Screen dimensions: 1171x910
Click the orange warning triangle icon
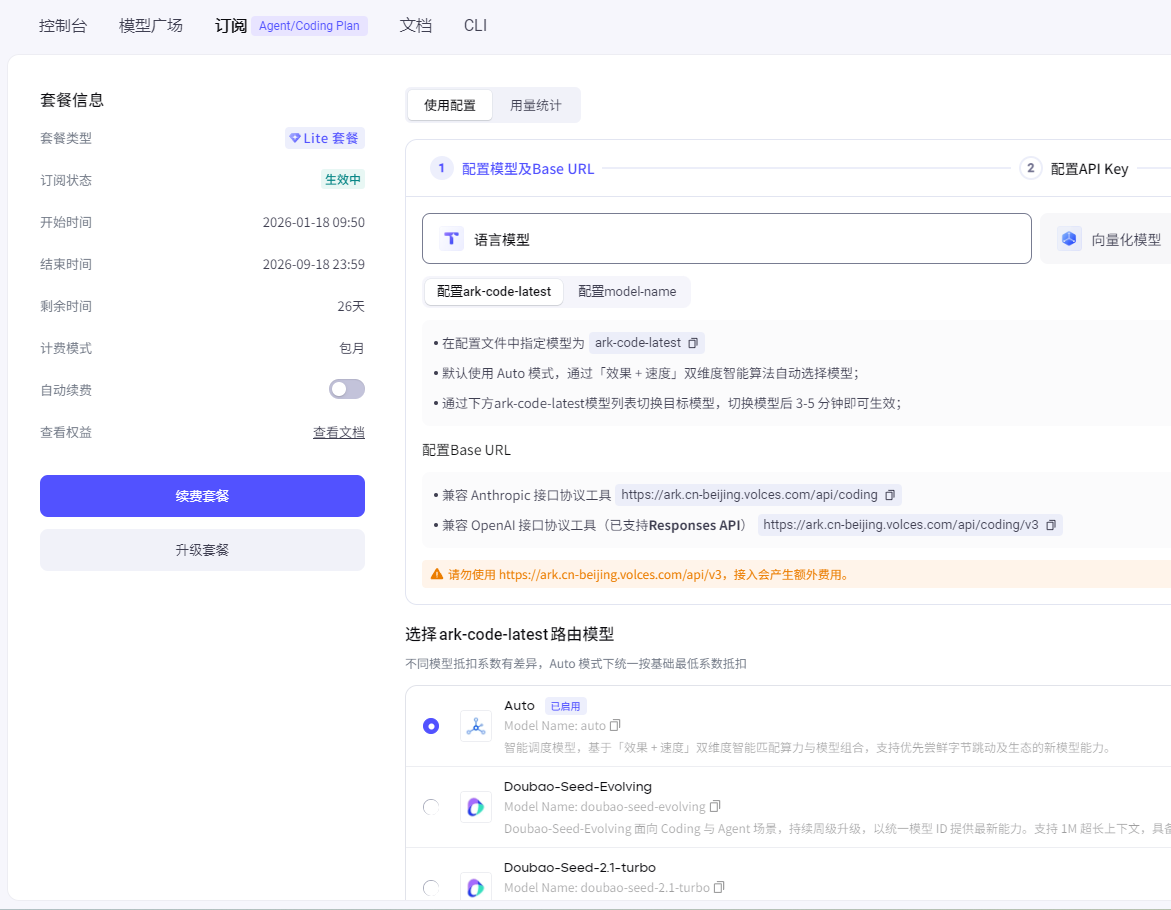[x=437, y=574]
